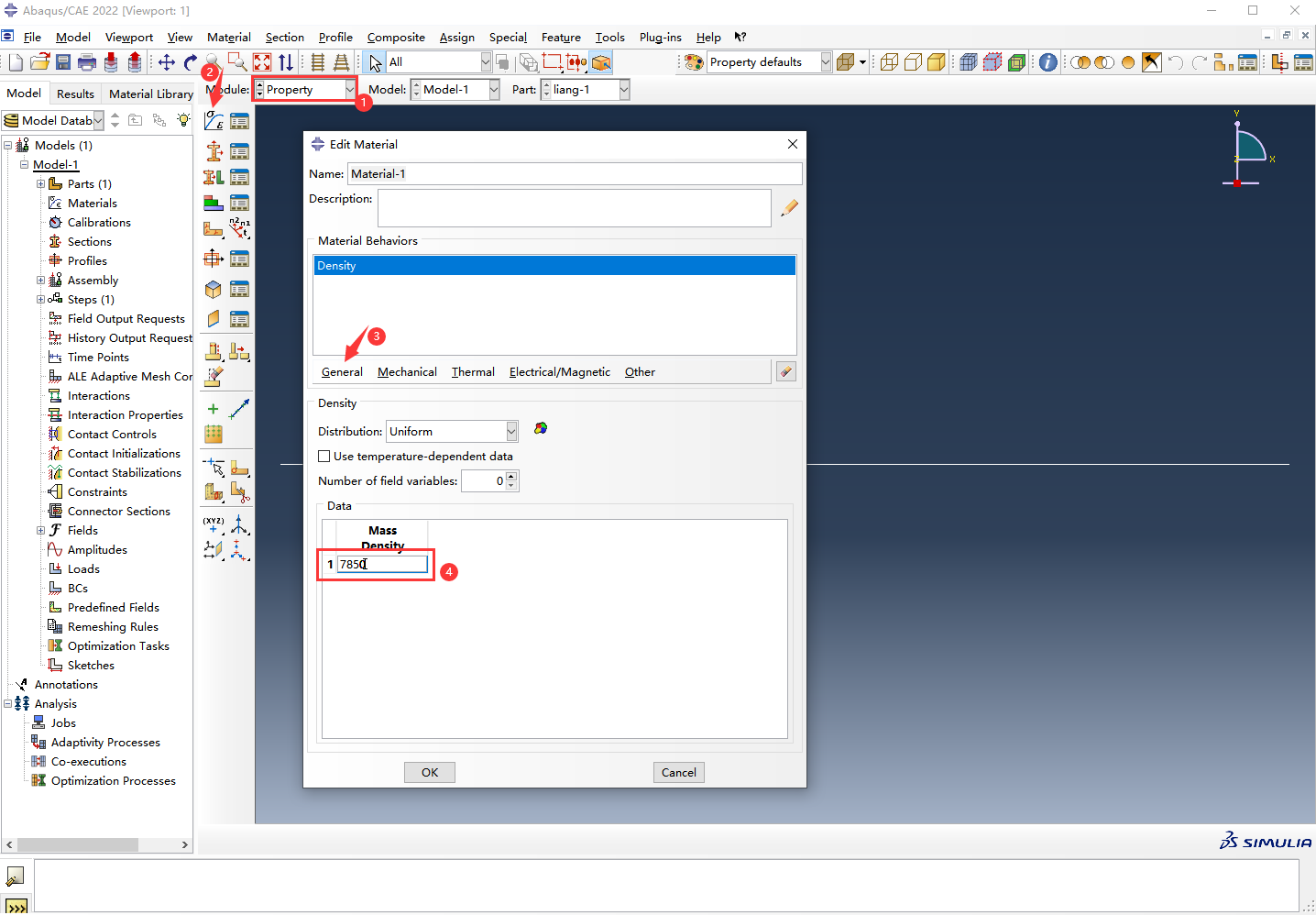Click the Print icon in toolbar
The height and width of the screenshot is (915, 1316).
click(87, 62)
